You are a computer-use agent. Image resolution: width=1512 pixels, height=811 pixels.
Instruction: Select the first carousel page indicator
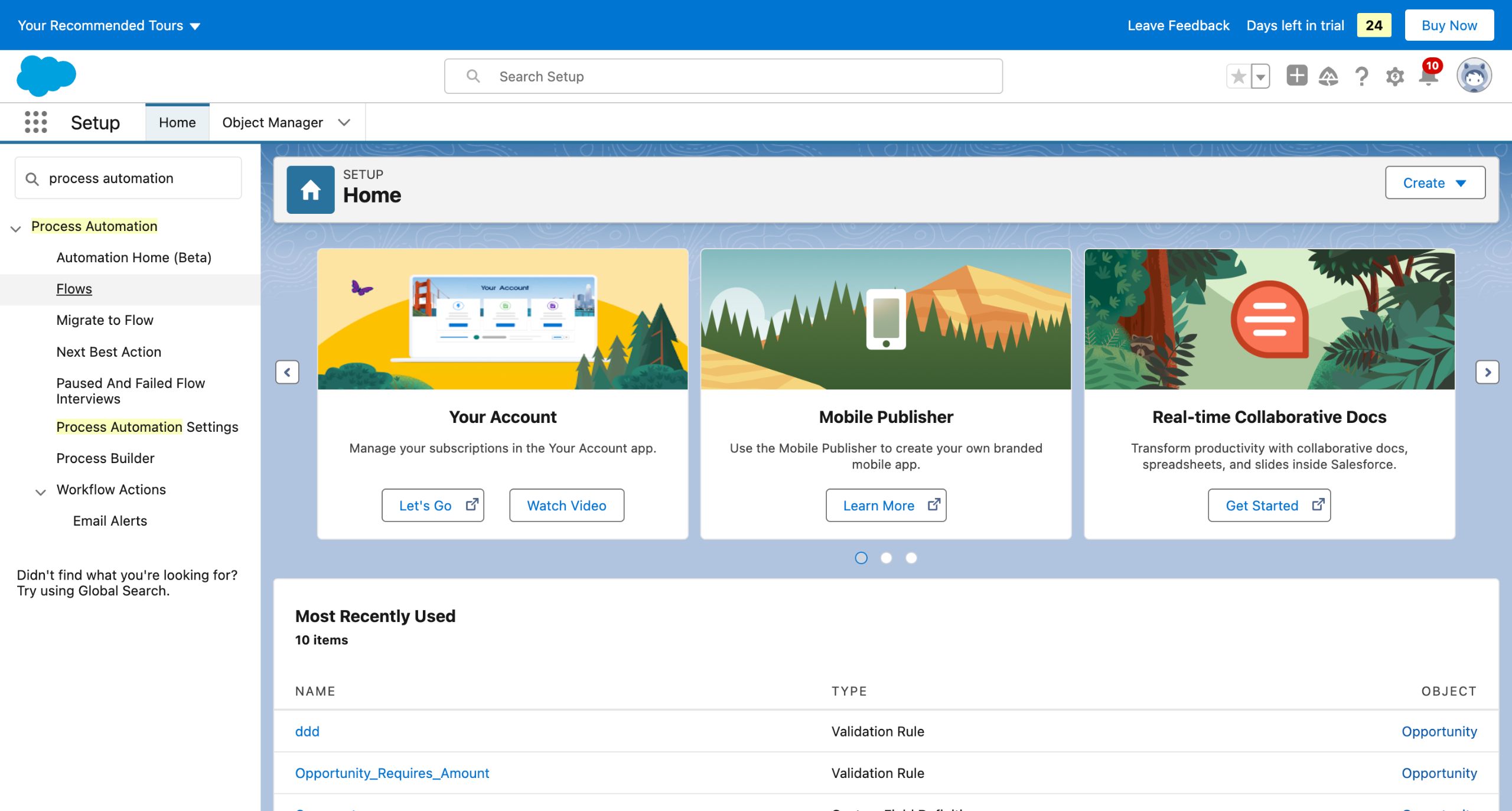(861, 558)
